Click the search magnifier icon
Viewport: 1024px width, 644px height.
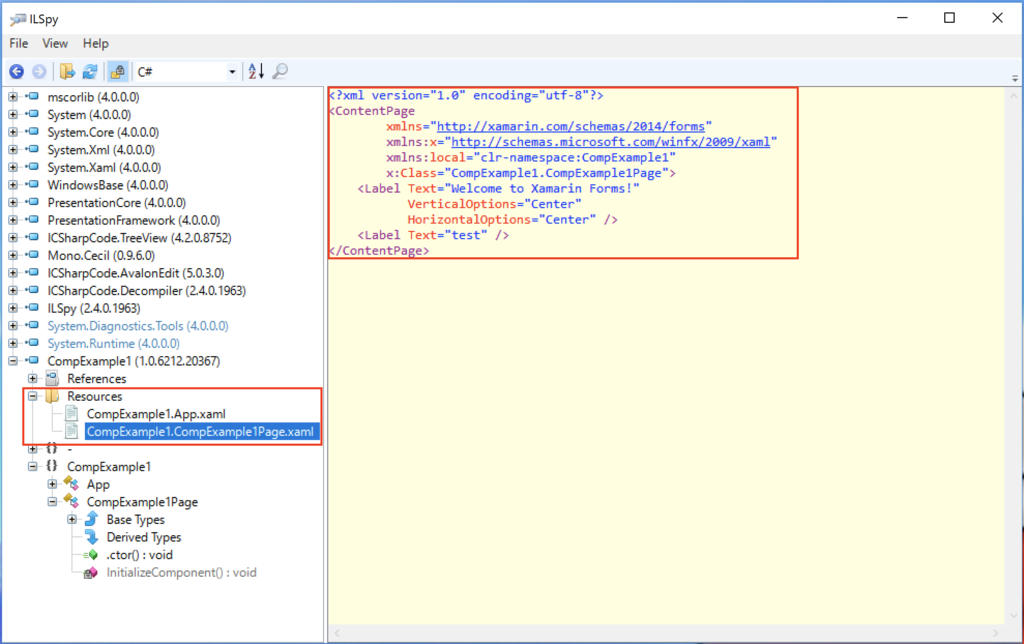coord(280,71)
